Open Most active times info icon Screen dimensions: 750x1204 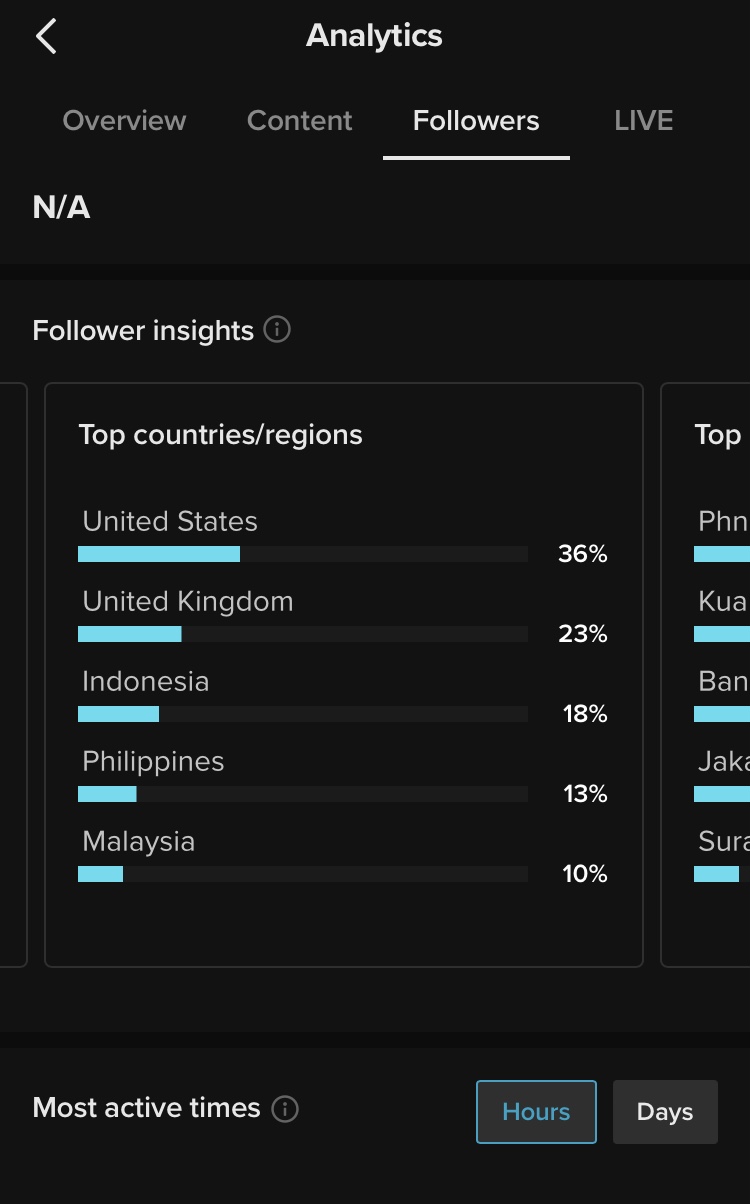pyautogui.click(x=285, y=1109)
